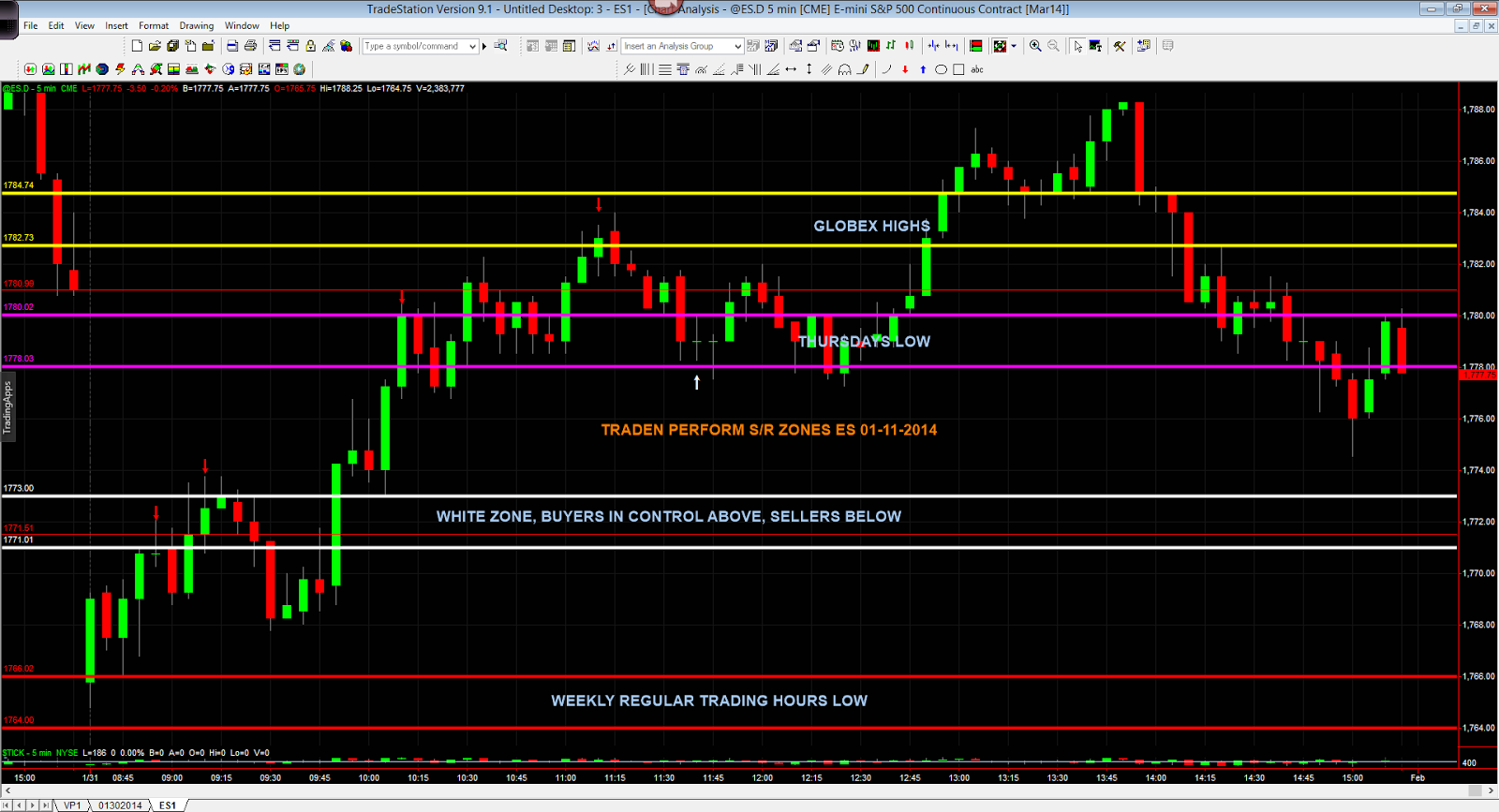Viewport: 1499px width, 812px height.
Task: Expand the chart color scheme dropdown arrow
Action: click(x=1014, y=46)
